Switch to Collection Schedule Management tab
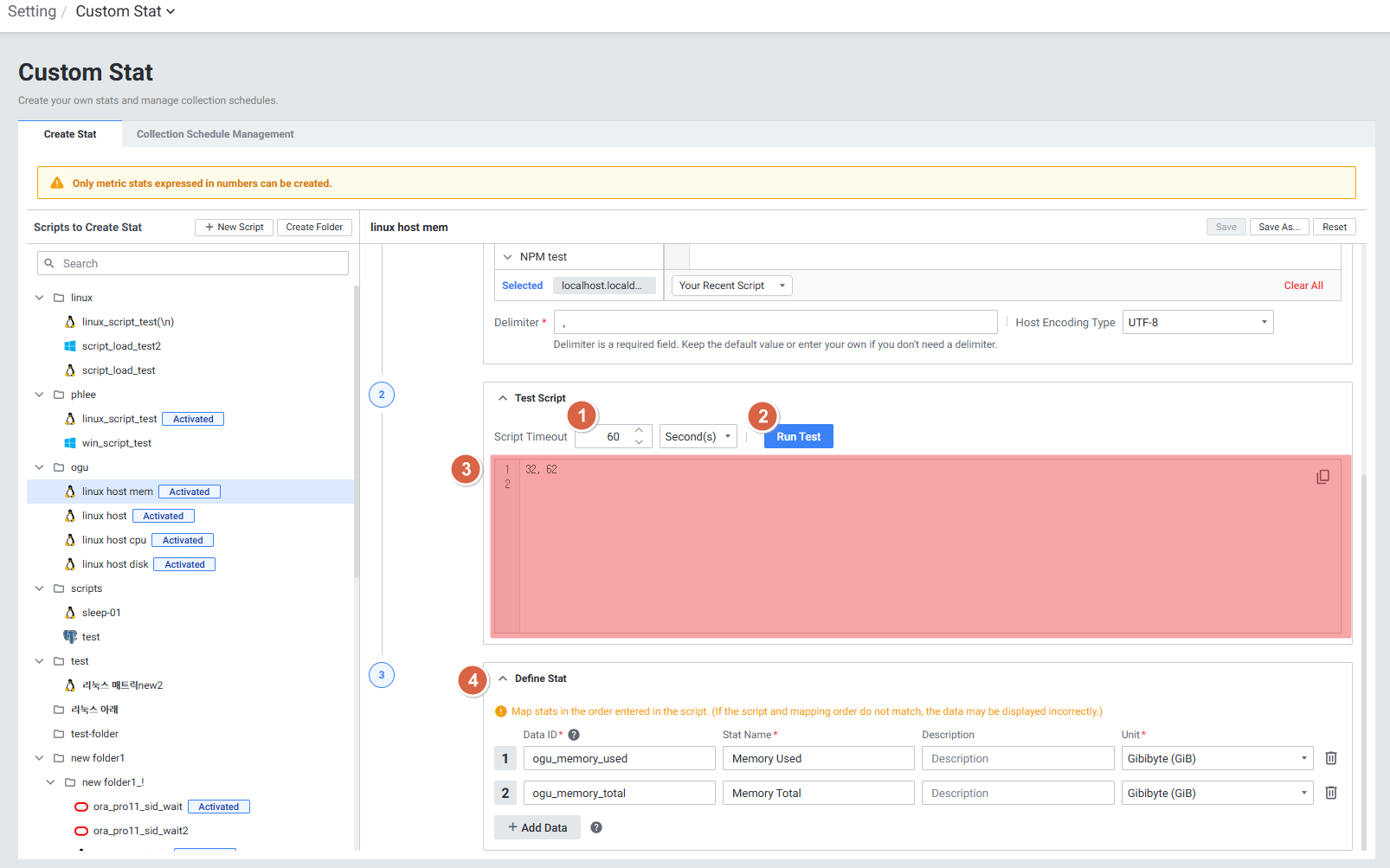1390x868 pixels. (215, 134)
